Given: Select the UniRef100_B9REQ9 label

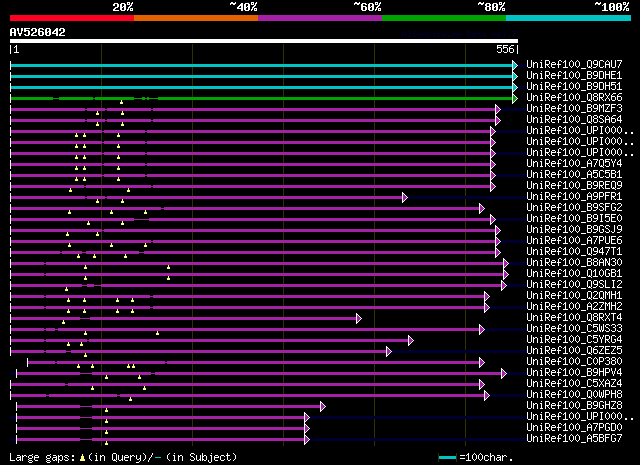Looking at the screenshot, I should (574, 186).
